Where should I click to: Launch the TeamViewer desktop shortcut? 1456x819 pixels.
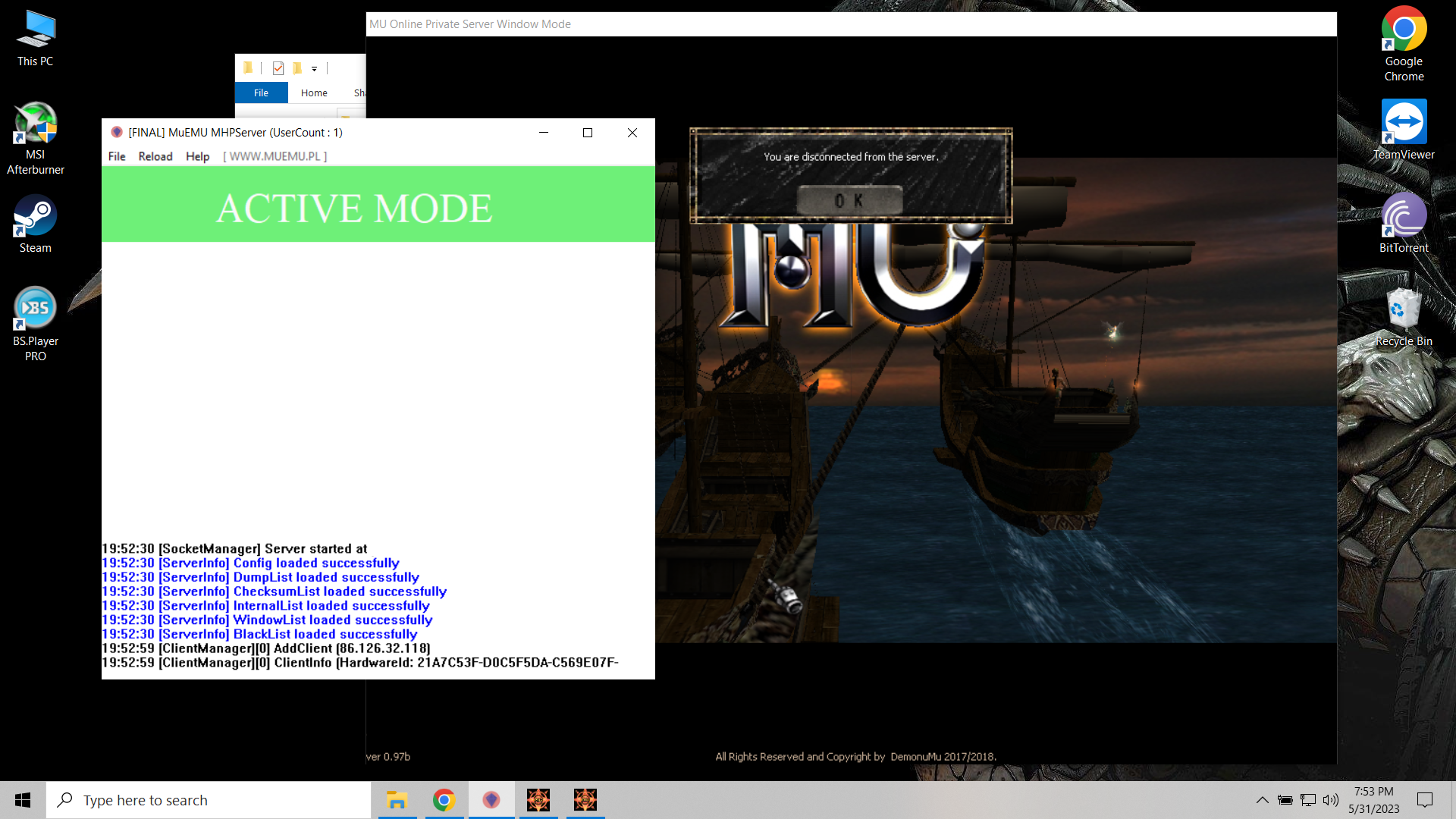point(1404,129)
